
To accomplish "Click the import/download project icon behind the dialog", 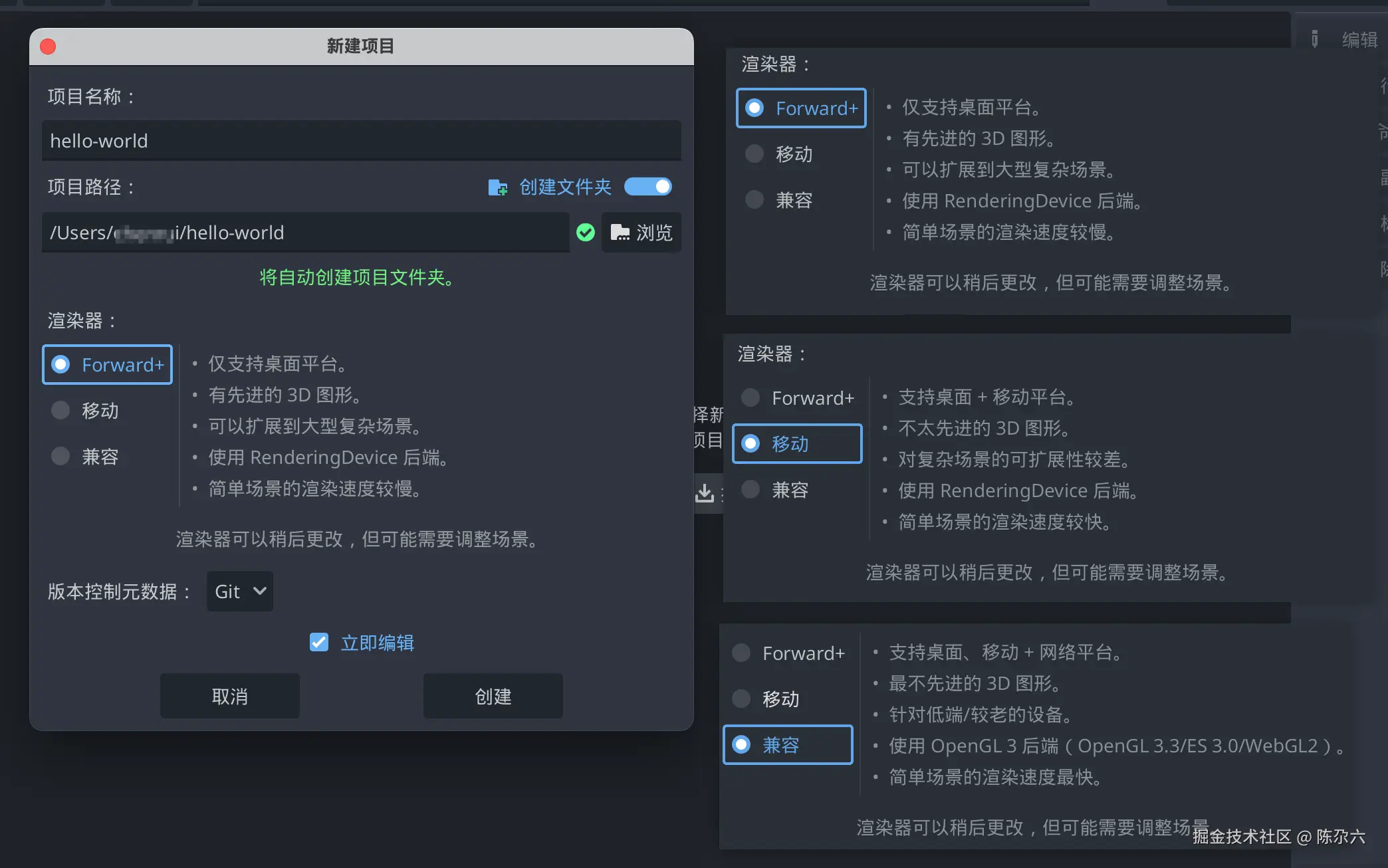I will (x=705, y=493).
